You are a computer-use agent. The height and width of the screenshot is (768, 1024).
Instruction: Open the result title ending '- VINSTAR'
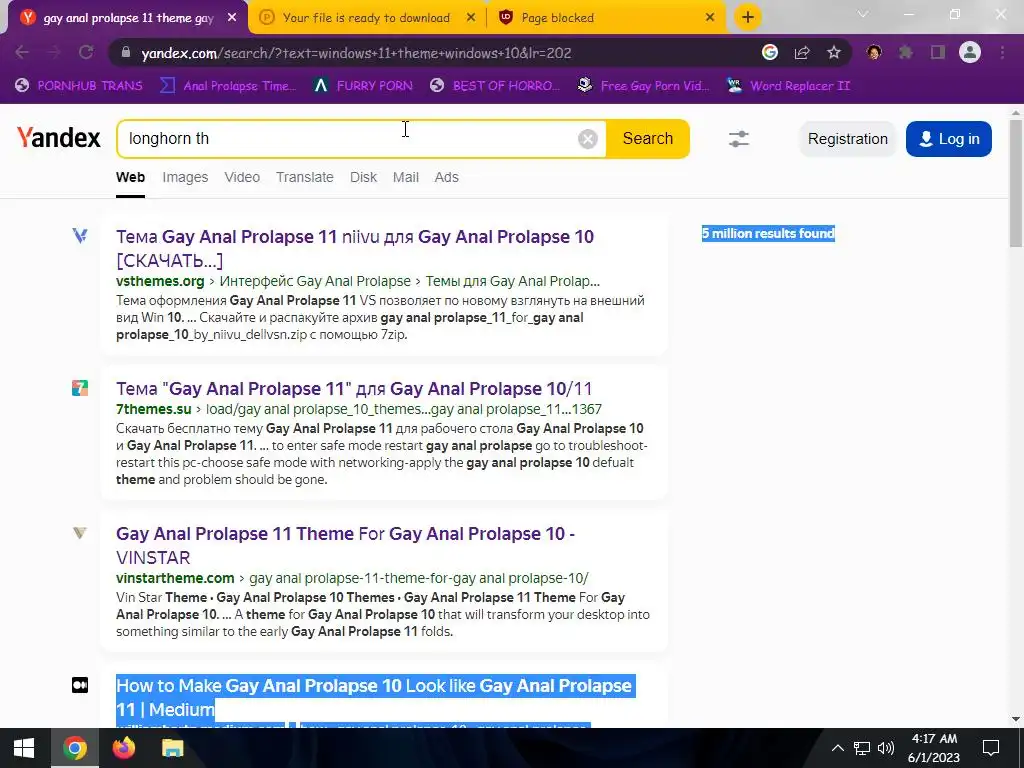345,545
